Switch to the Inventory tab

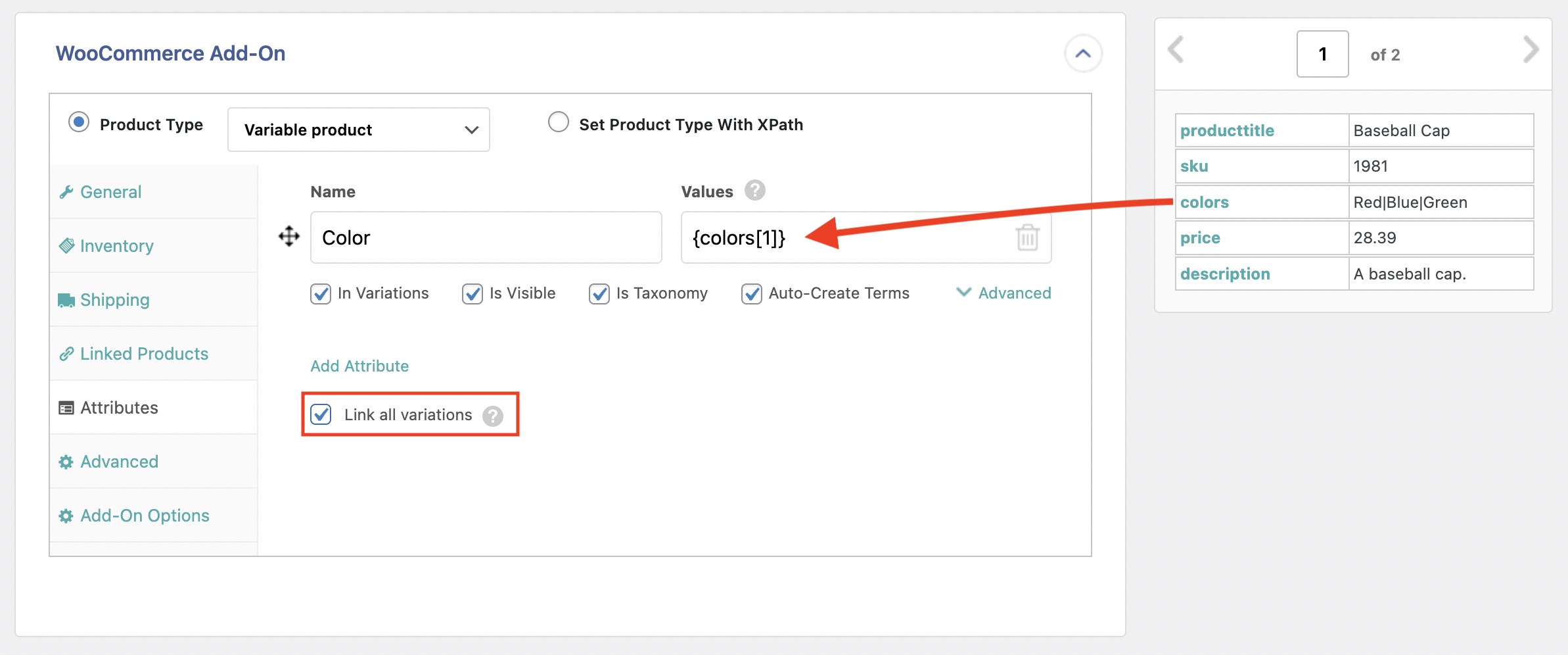116,246
